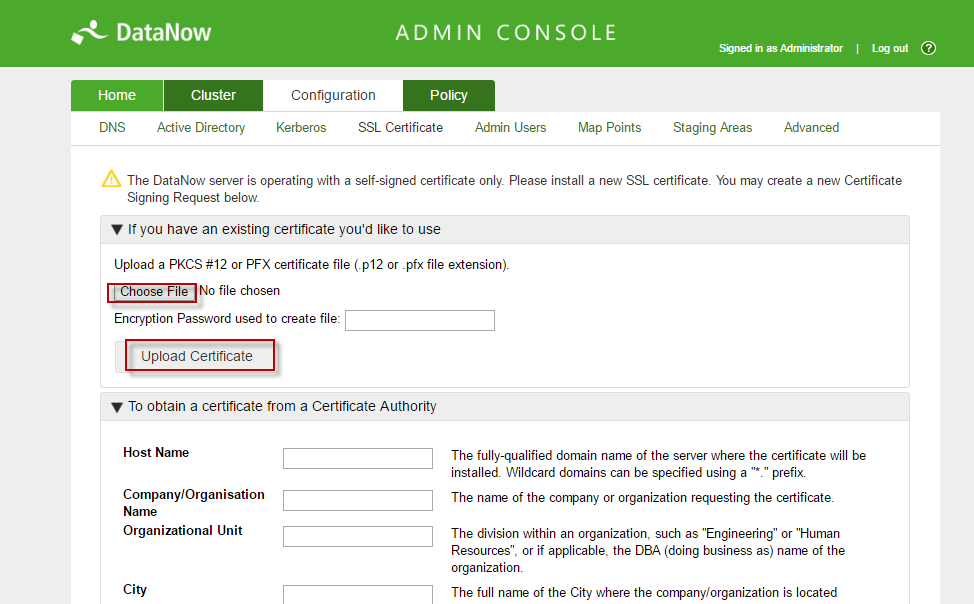974x604 pixels.
Task: Click the full name of the City description
Action: [x=644, y=592]
